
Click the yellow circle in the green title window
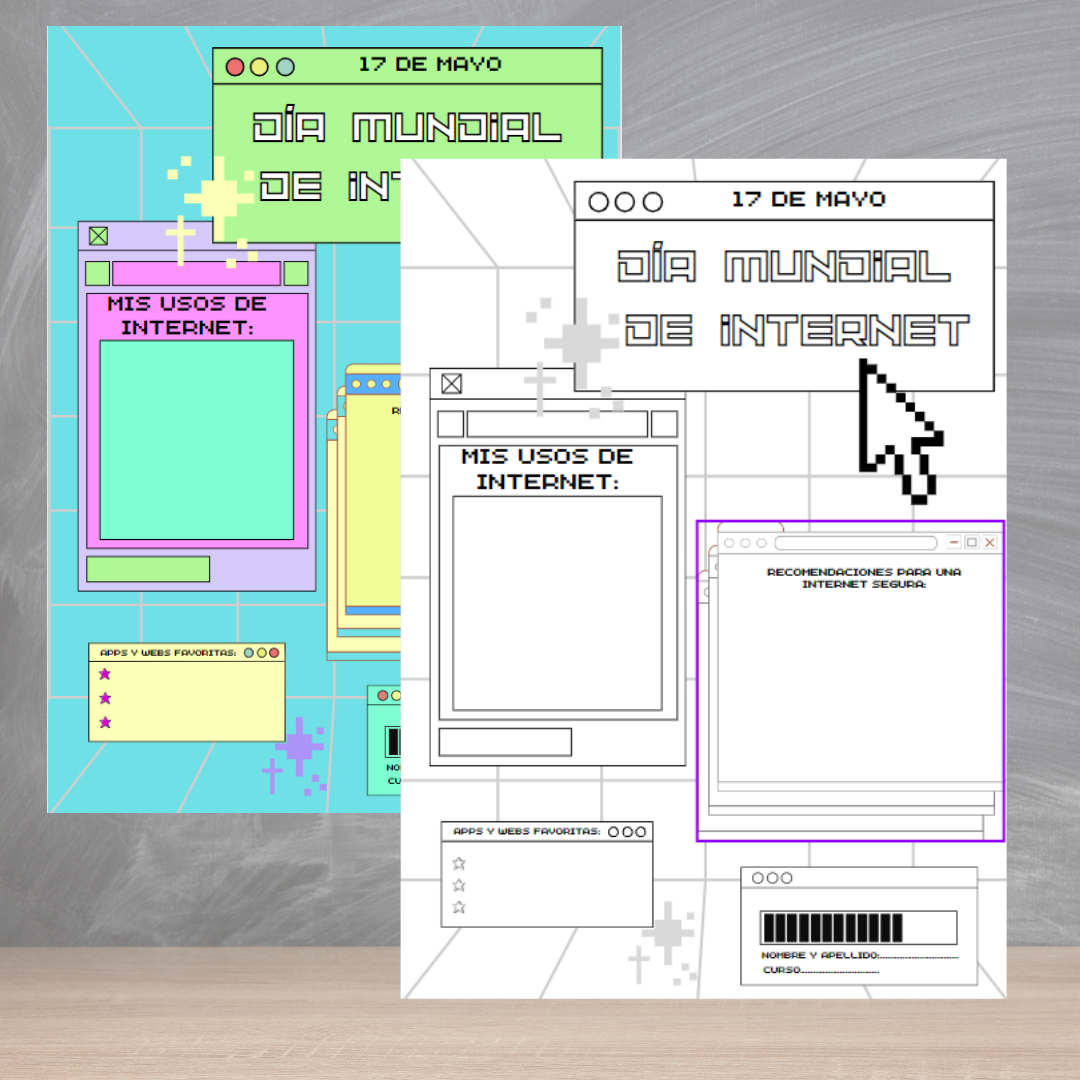coord(259,67)
